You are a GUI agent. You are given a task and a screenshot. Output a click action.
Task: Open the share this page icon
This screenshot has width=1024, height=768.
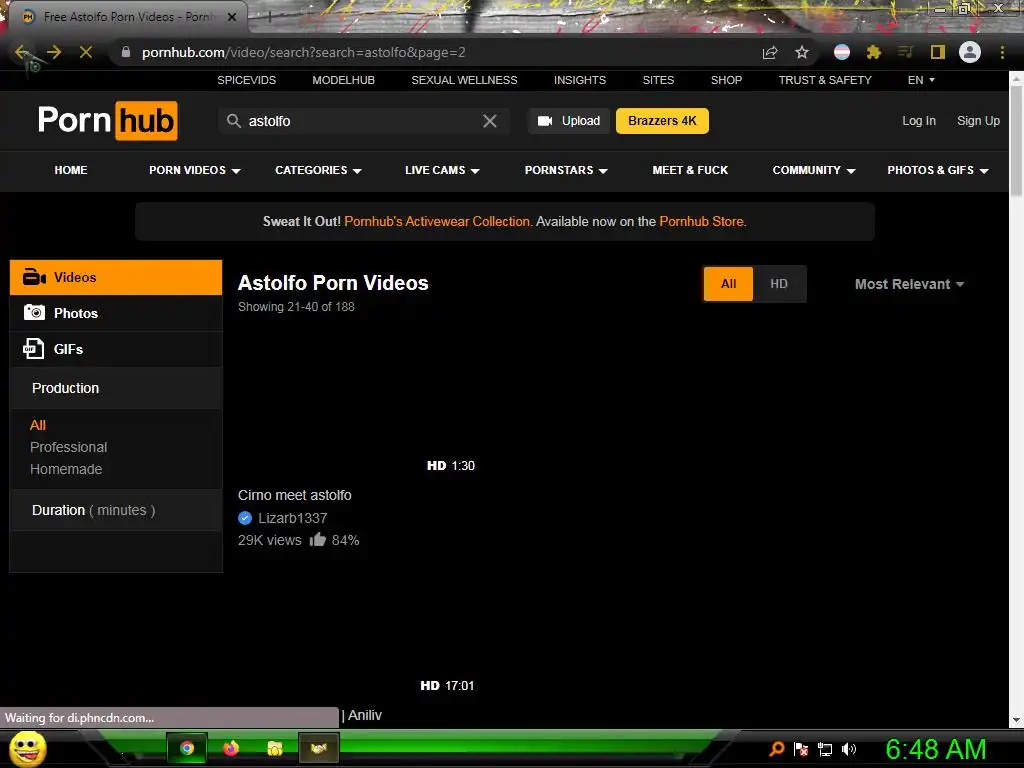pos(770,52)
